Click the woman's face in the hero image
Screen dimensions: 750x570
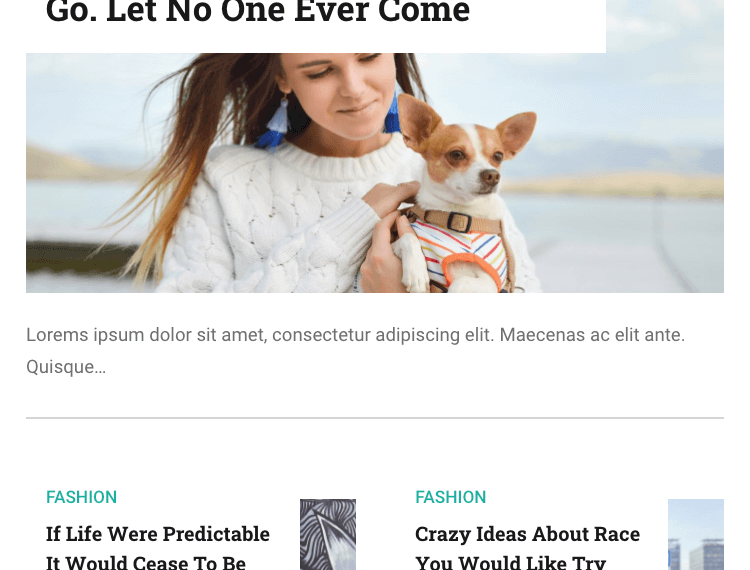[x=344, y=91]
